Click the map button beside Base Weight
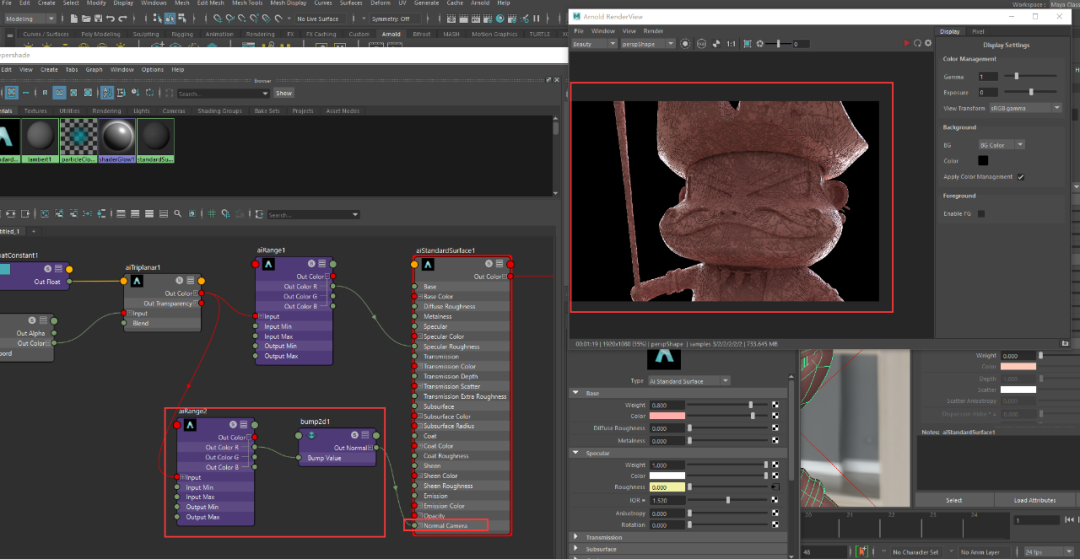 [x=775, y=405]
